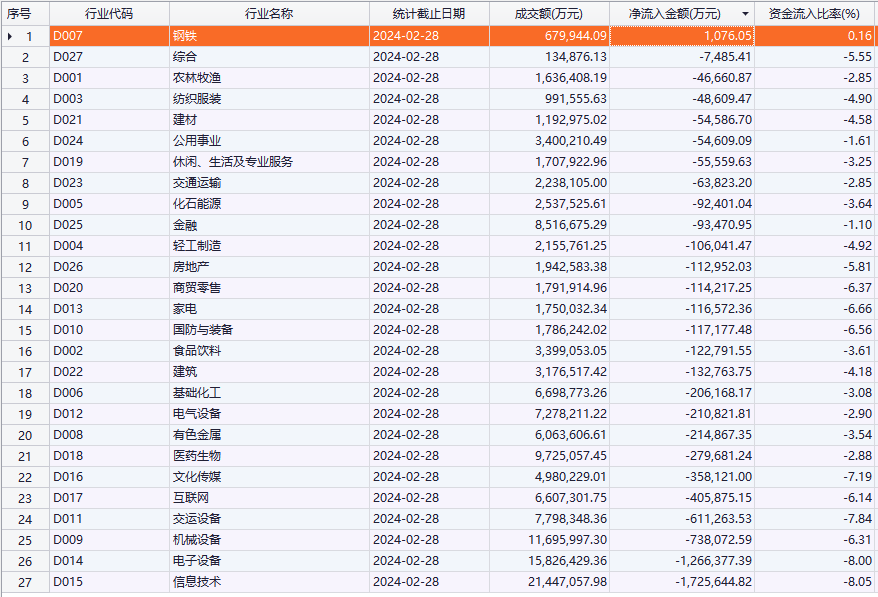Sort by 行业代码 column header
Screen dimensions: 878x597
click(108, 14)
